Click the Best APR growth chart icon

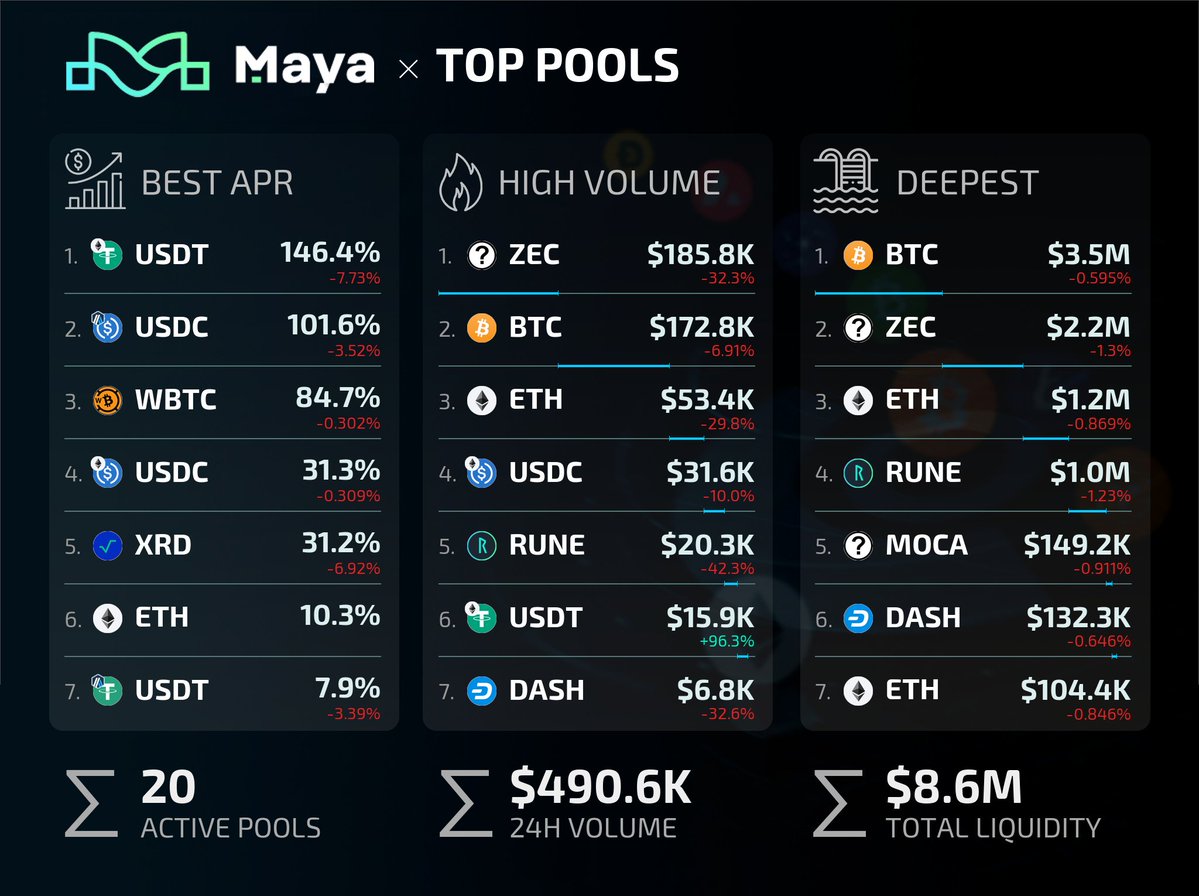click(x=95, y=181)
